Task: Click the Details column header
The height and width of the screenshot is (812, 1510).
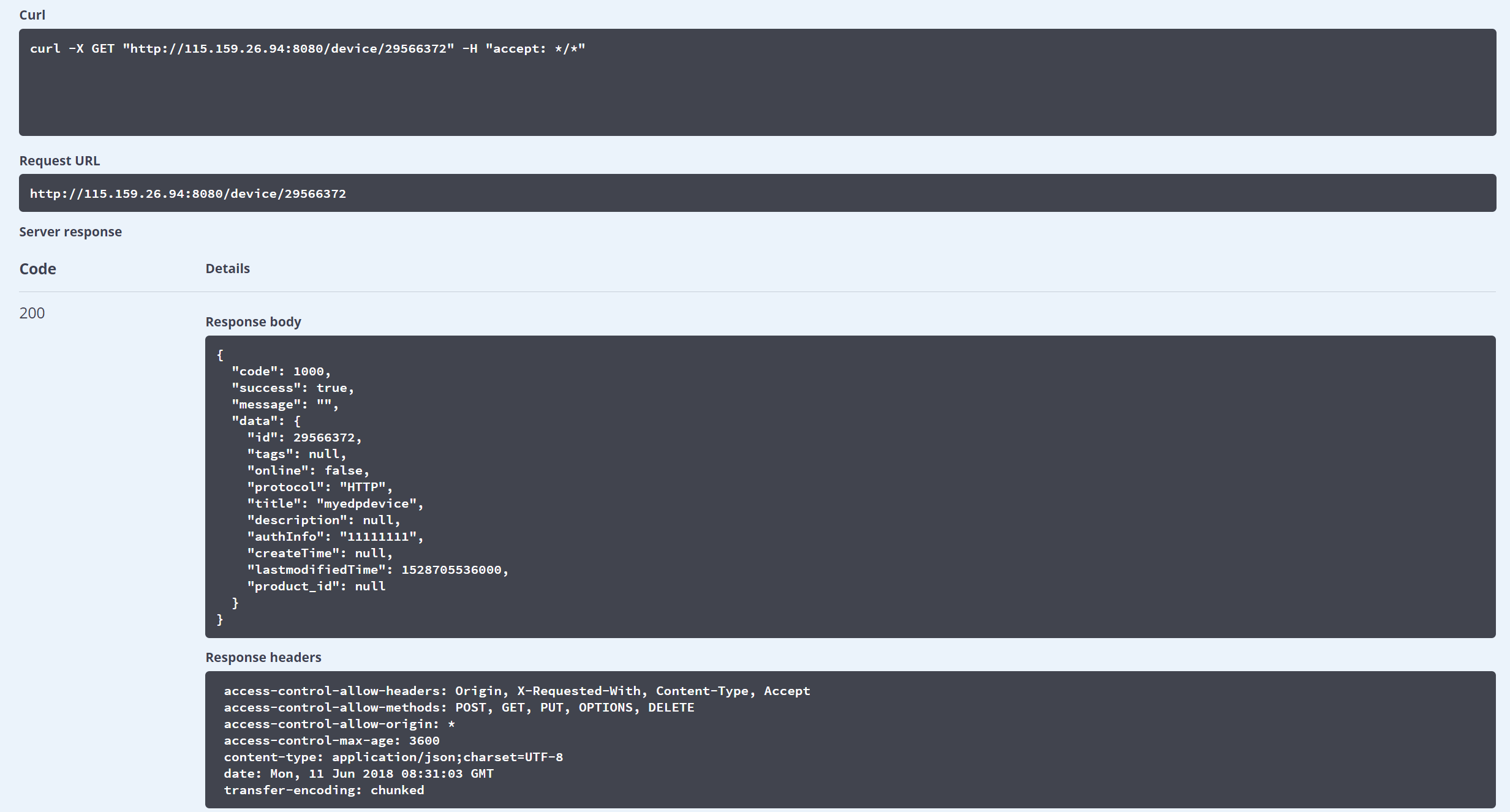Action: click(227, 268)
